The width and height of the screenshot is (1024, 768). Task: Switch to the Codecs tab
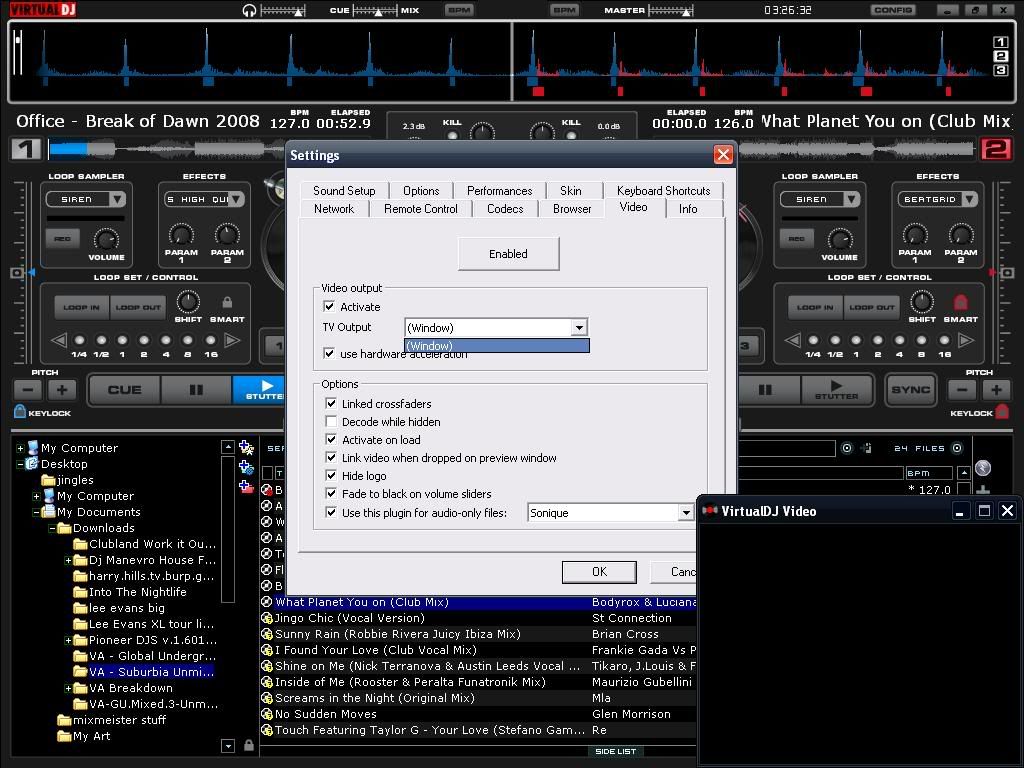(505, 209)
